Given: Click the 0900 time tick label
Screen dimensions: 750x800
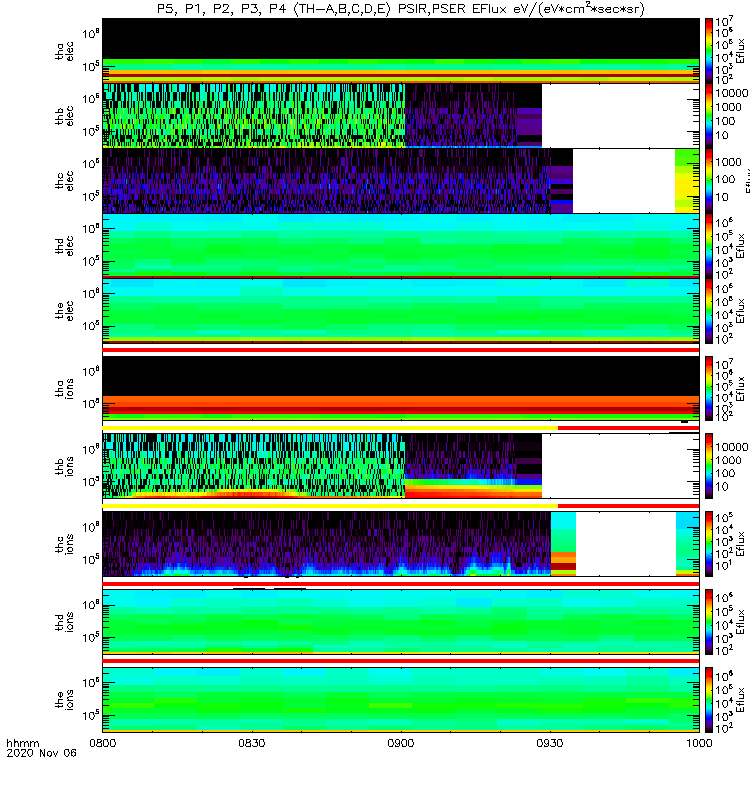Looking at the screenshot, I should 401,743.
